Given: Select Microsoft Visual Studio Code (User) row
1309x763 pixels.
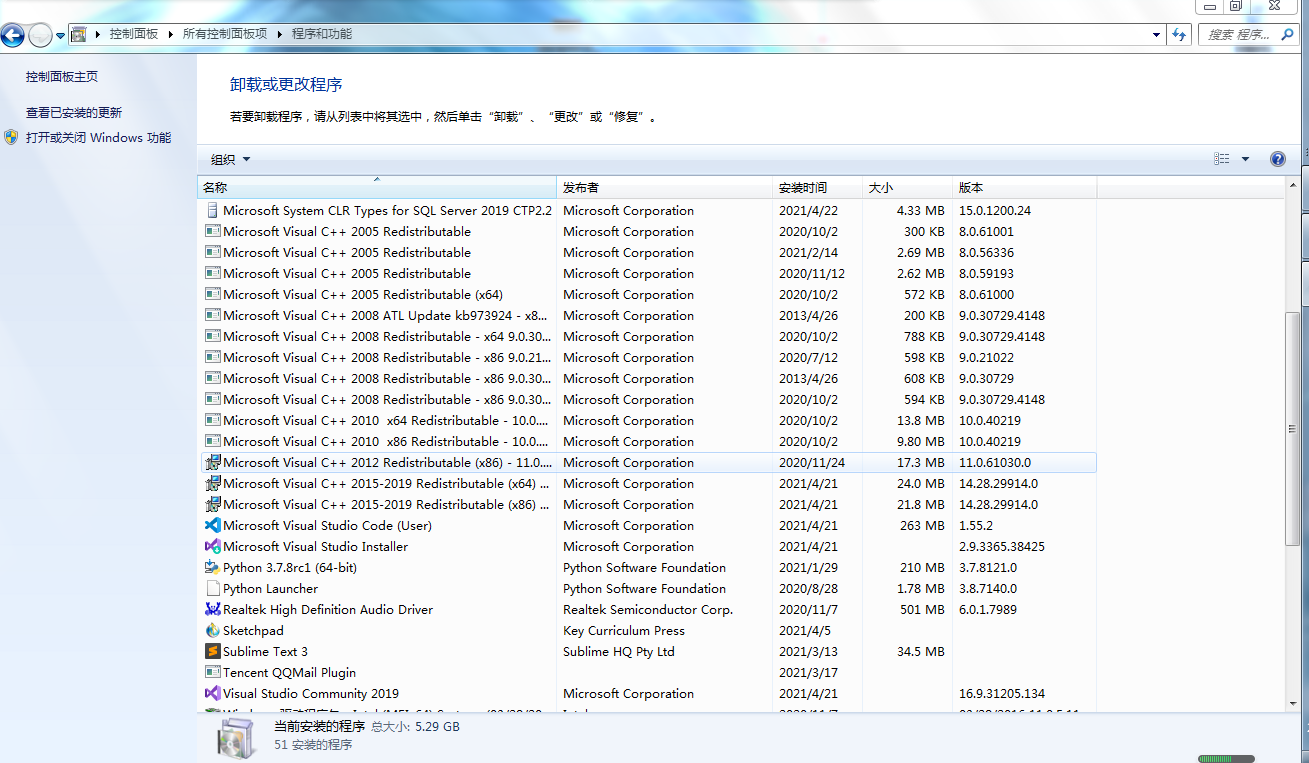Looking at the screenshot, I should (647, 526).
